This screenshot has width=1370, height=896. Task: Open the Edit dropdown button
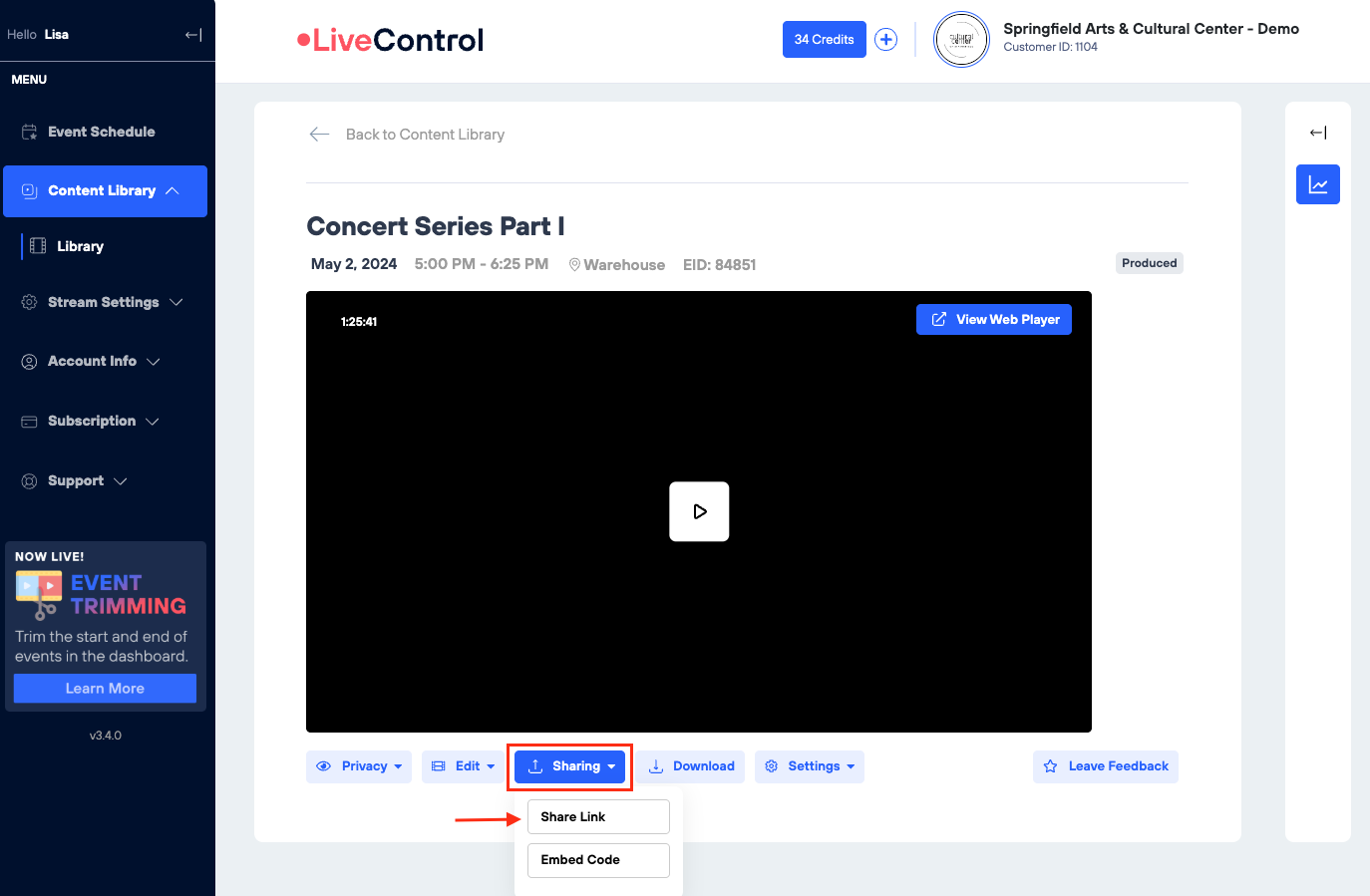(463, 766)
